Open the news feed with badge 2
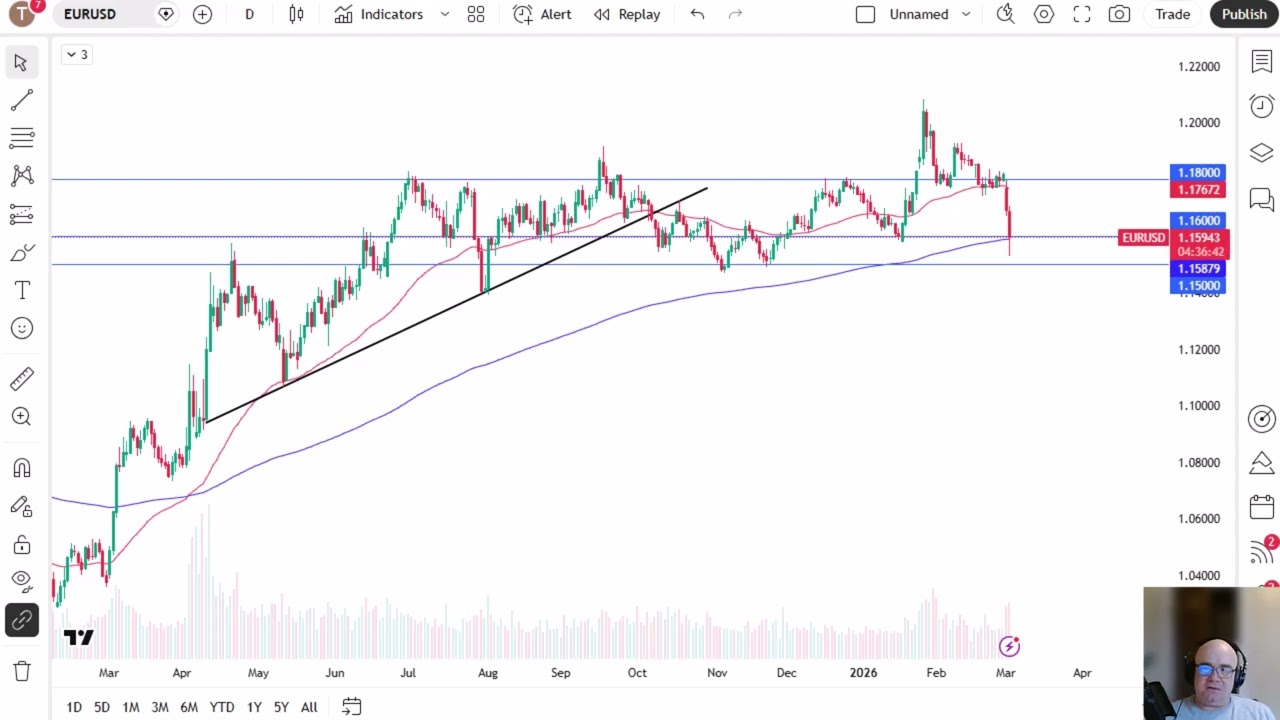This screenshot has width=1280, height=720. tap(1261, 551)
